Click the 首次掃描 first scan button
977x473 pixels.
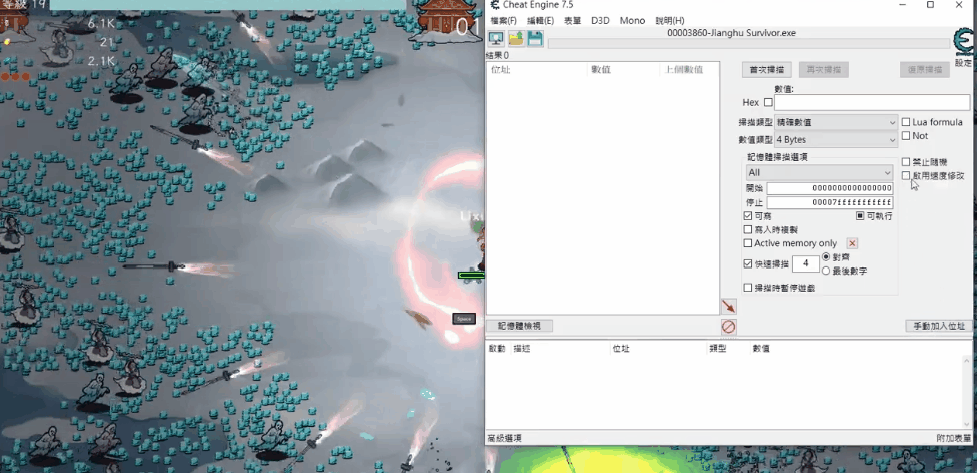coord(766,70)
